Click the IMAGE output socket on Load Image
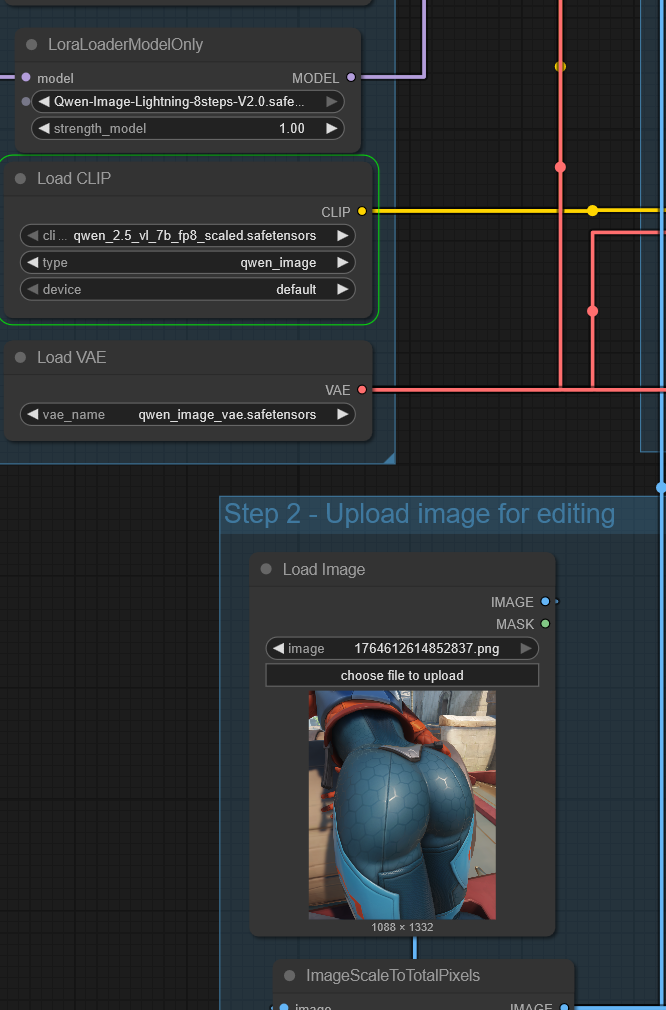This screenshot has width=666, height=1010. (546, 602)
